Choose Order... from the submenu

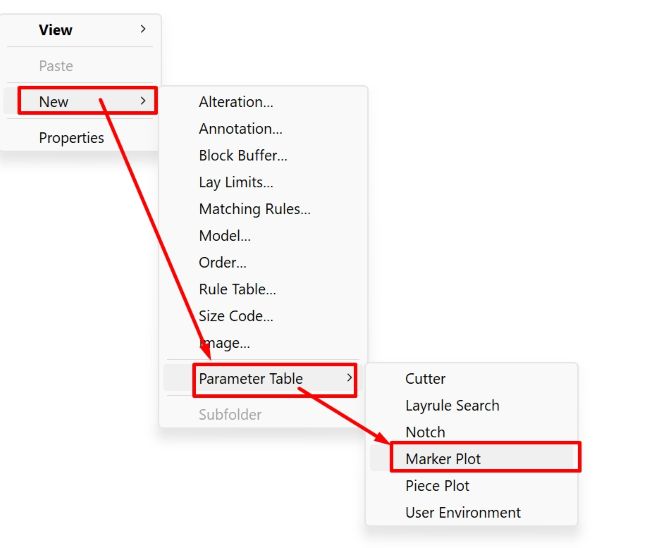click(x=223, y=262)
